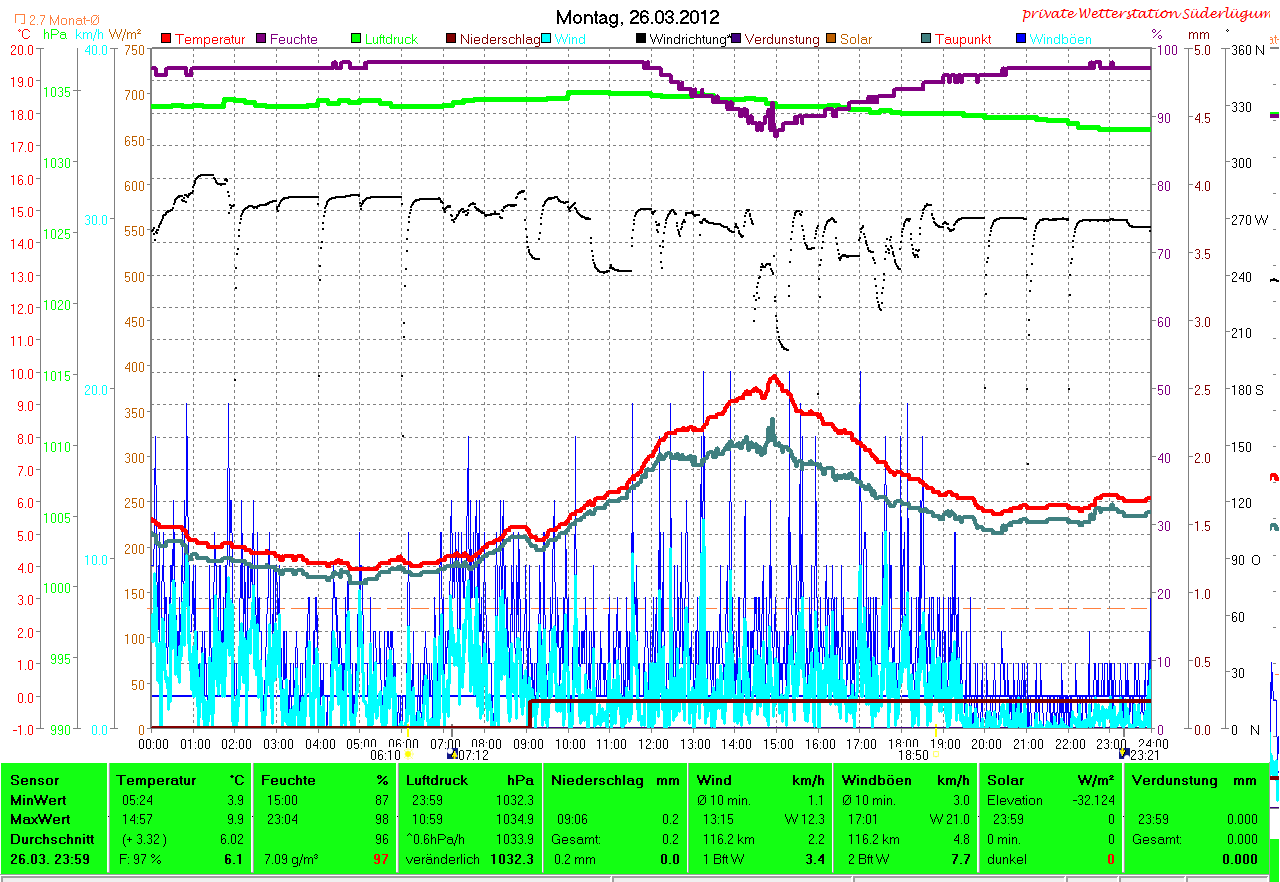Click the Windböen header in data table
The height and width of the screenshot is (882, 1280).
[875, 780]
